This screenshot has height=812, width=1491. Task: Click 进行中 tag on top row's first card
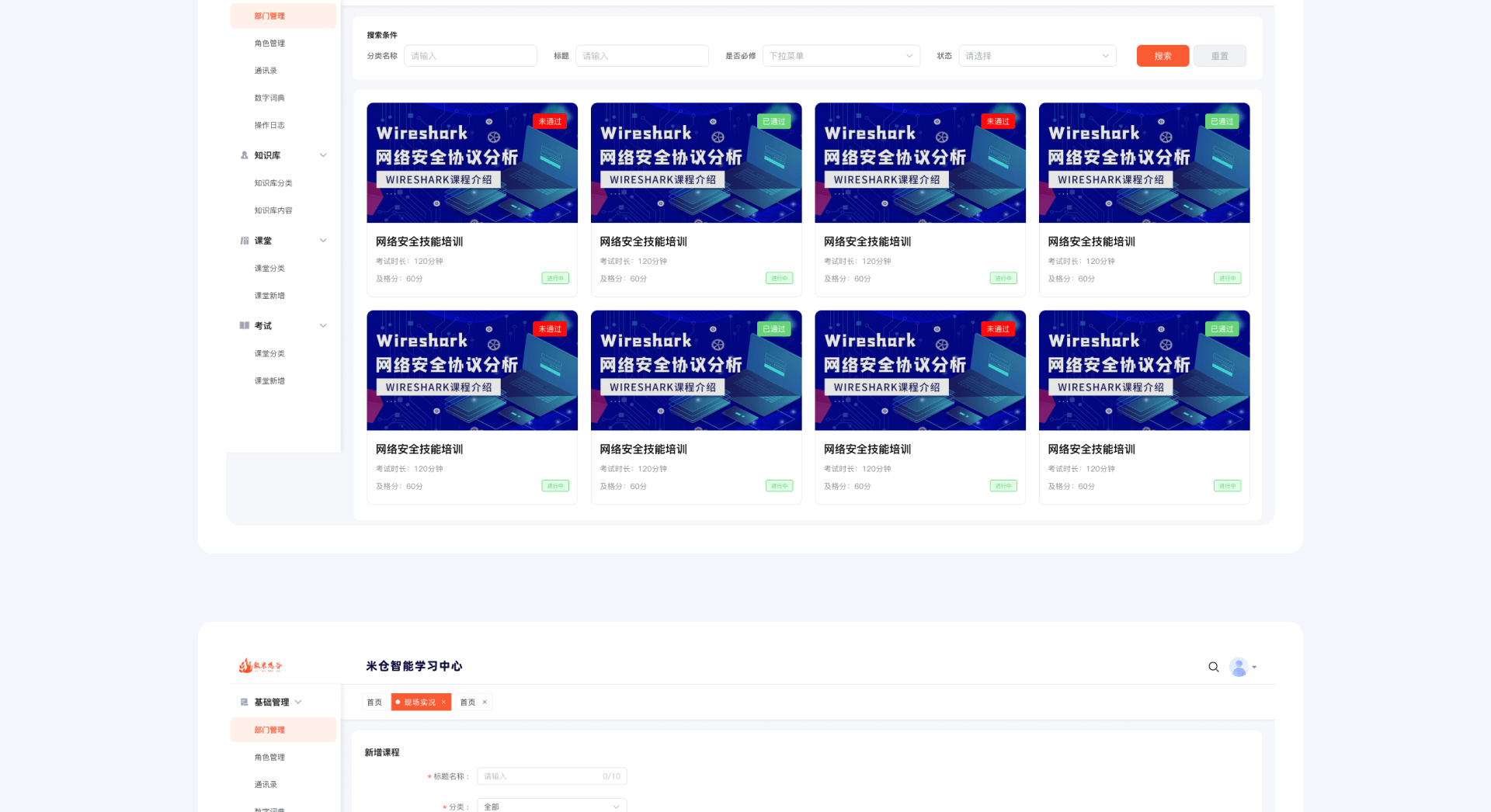[x=555, y=279]
